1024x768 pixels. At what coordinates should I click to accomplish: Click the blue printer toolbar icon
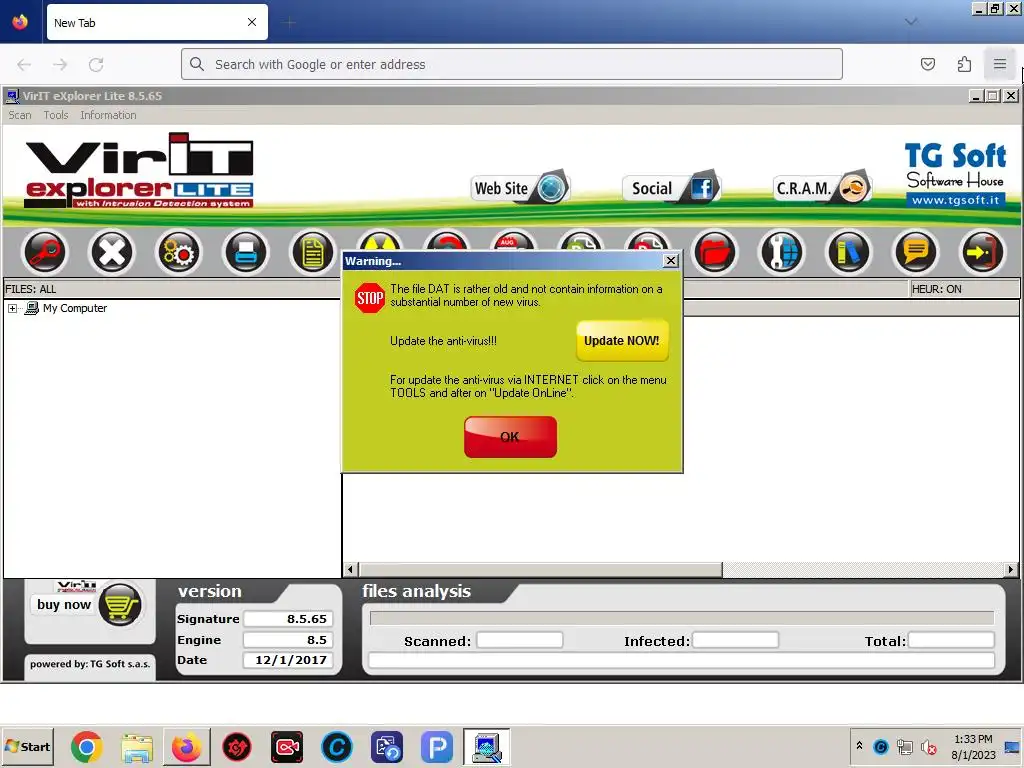[x=246, y=252]
